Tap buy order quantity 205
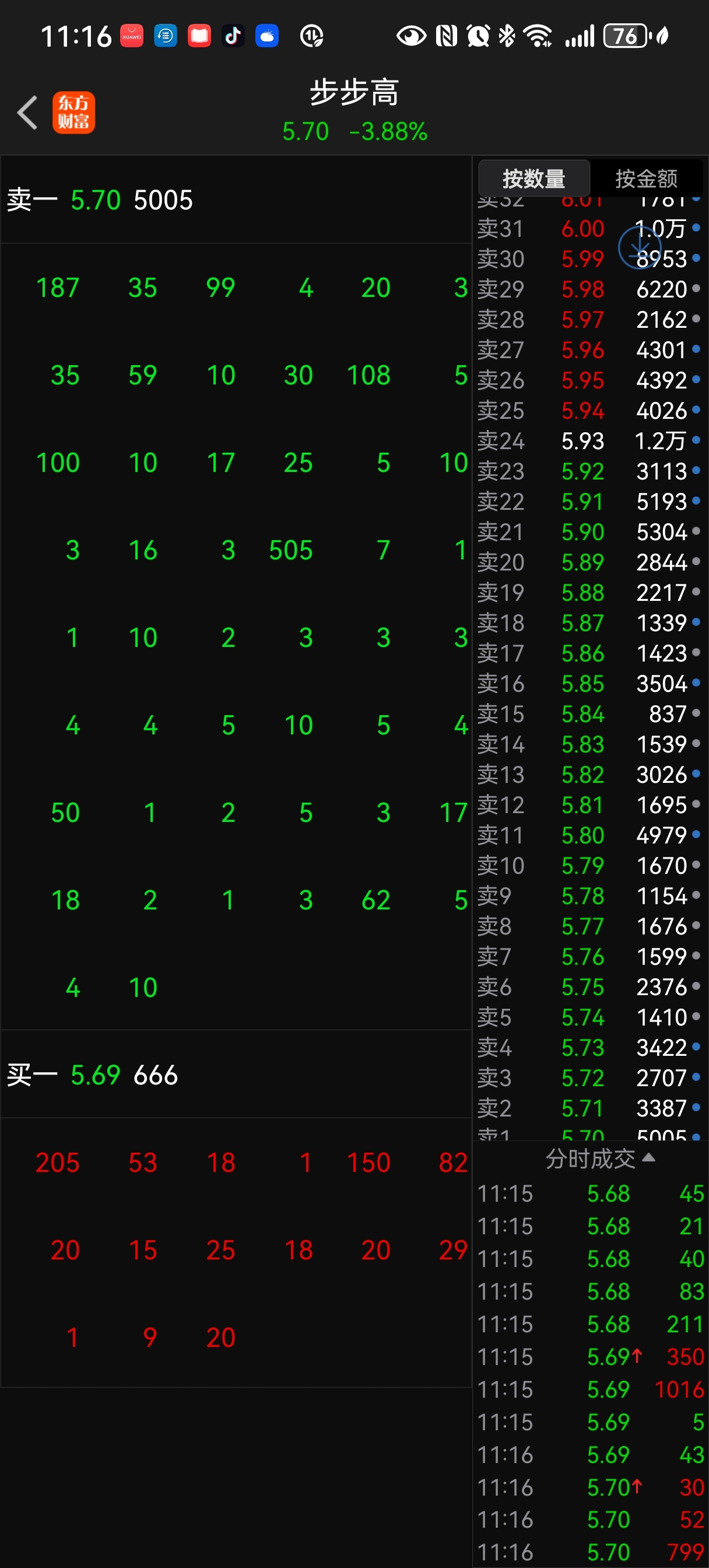Screen dimensions: 709x1568 [x=58, y=1163]
